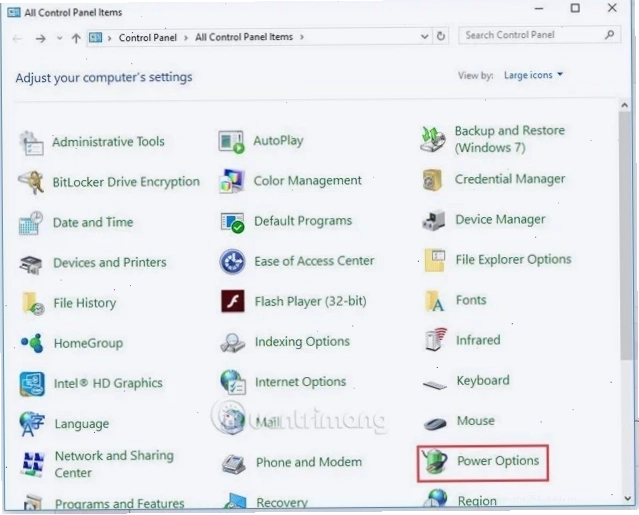Click the HomeGroup icon
Viewport: 639px width, 515px height.
click(x=32, y=343)
